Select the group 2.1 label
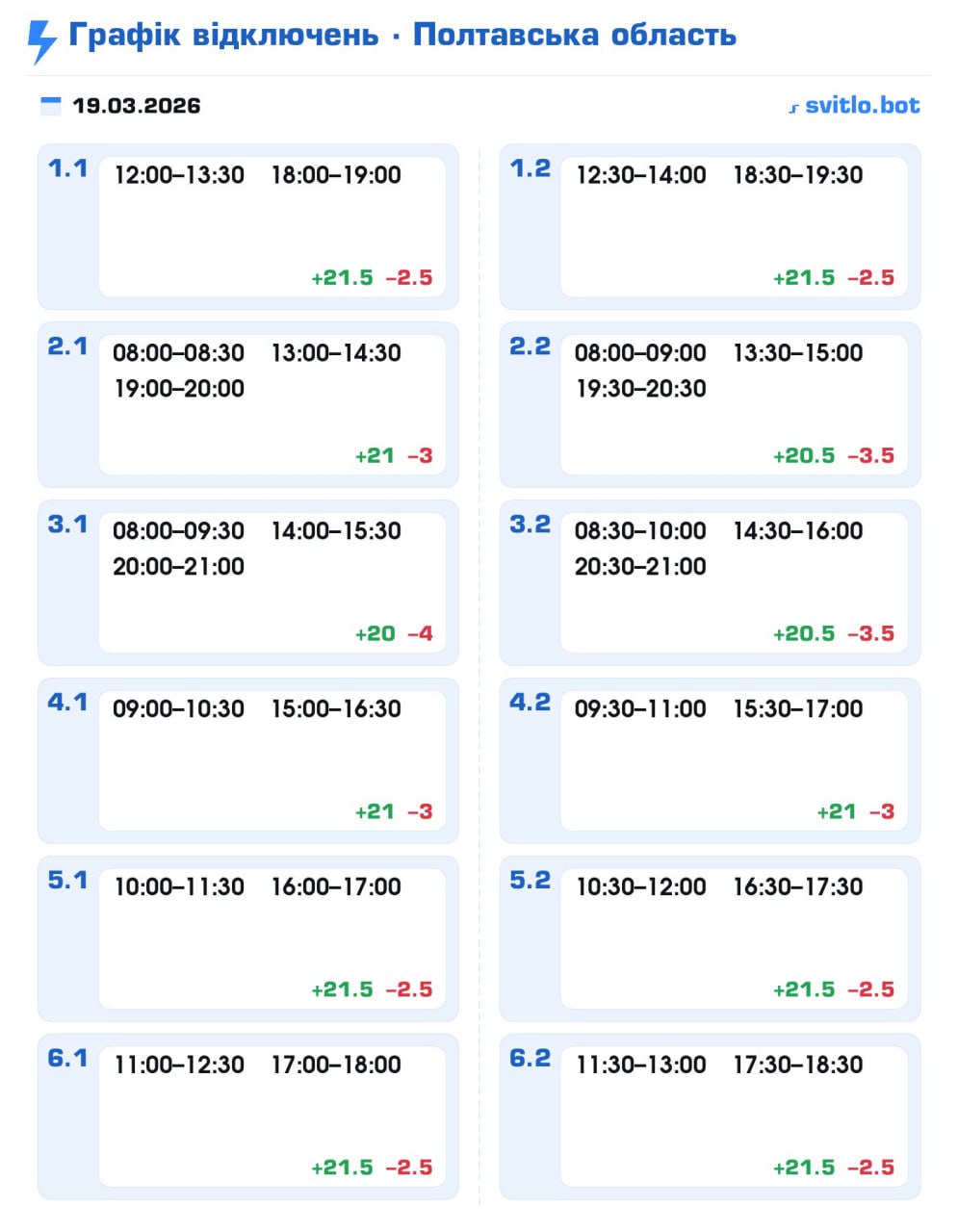 click(x=67, y=346)
